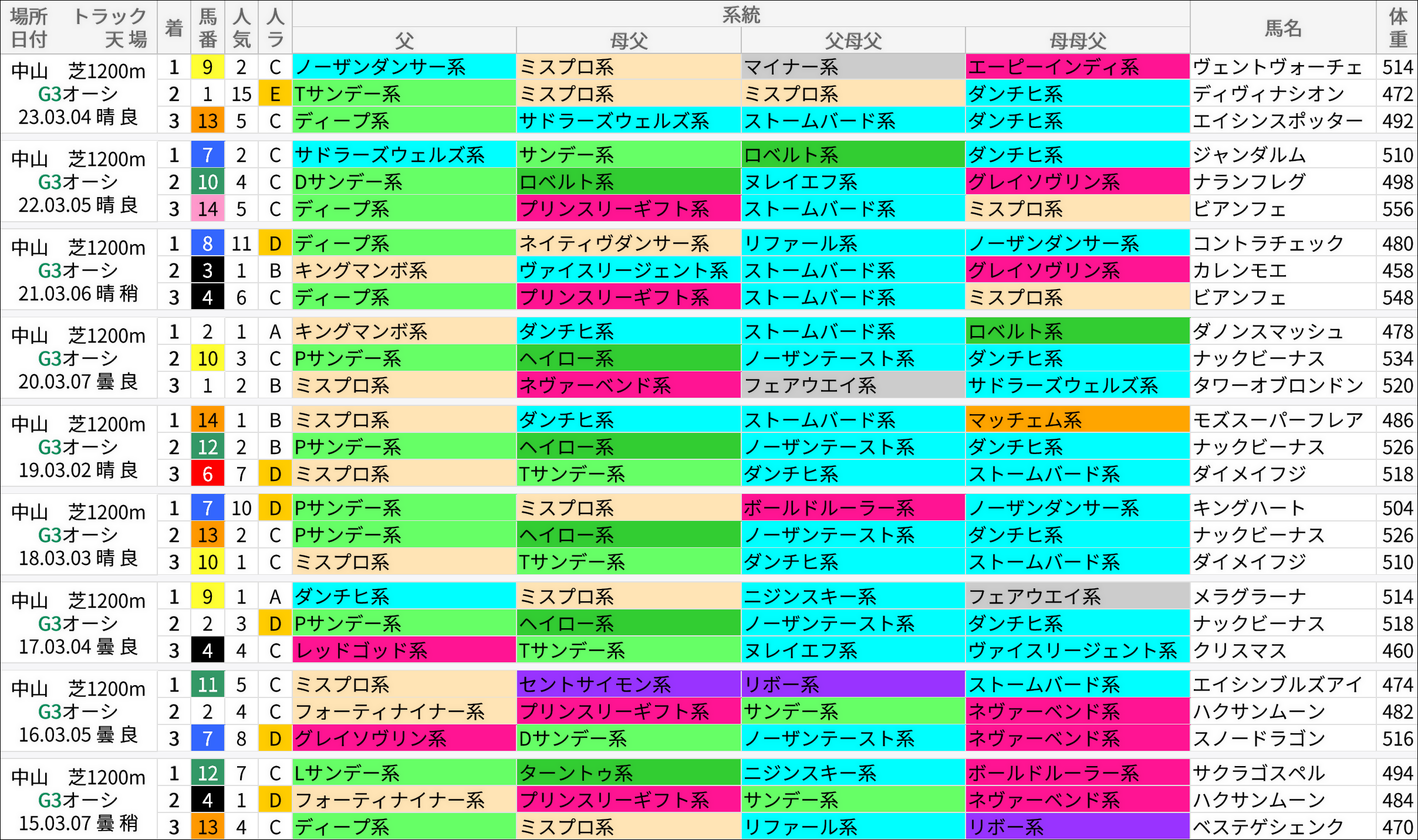Click ボールドルーラー系 in キングハート row
Viewport: 1418px width, 840px height.
[x=853, y=509]
